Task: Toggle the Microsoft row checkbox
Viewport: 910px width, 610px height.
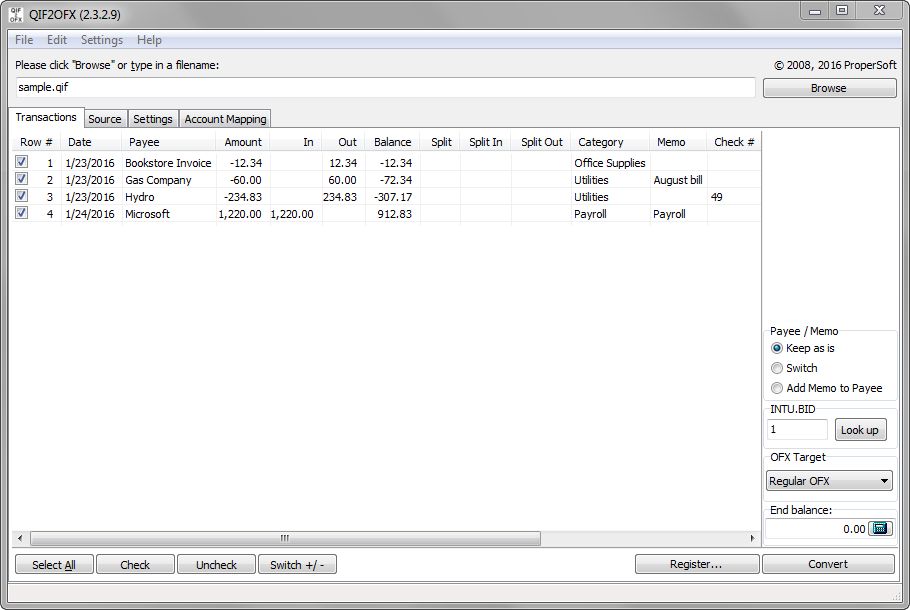Action: pyautogui.click(x=21, y=212)
